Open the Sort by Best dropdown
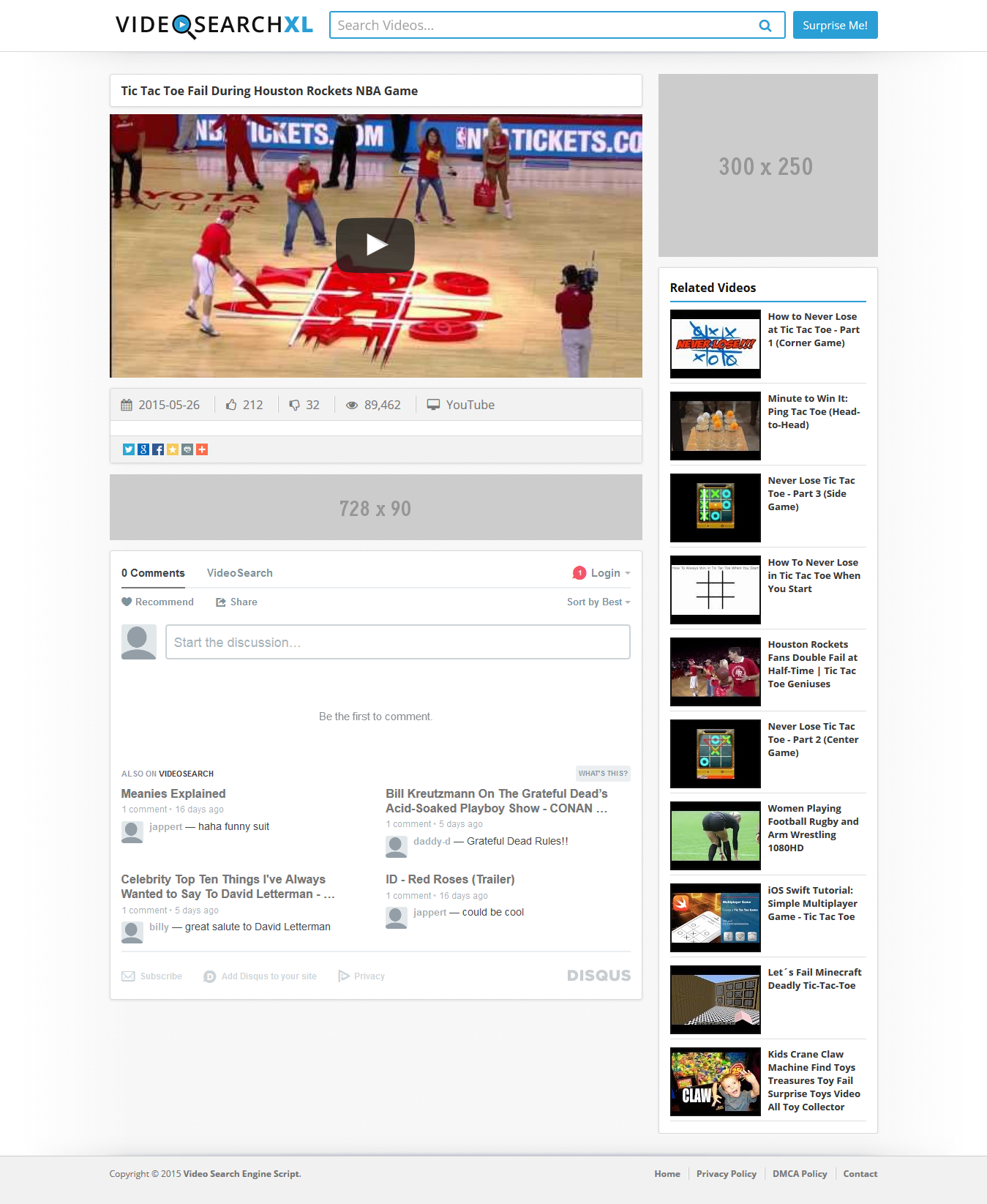Image resolution: width=987 pixels, height=1204 pixels. 598,602
